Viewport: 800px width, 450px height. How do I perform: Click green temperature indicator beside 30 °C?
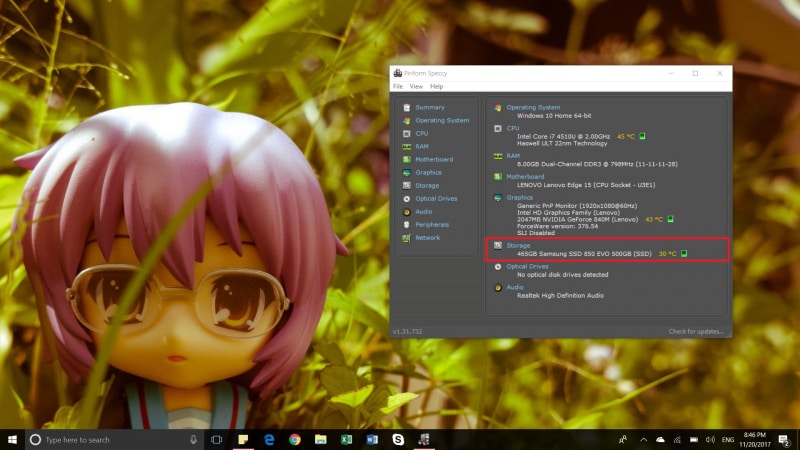(x=684, y=254)
